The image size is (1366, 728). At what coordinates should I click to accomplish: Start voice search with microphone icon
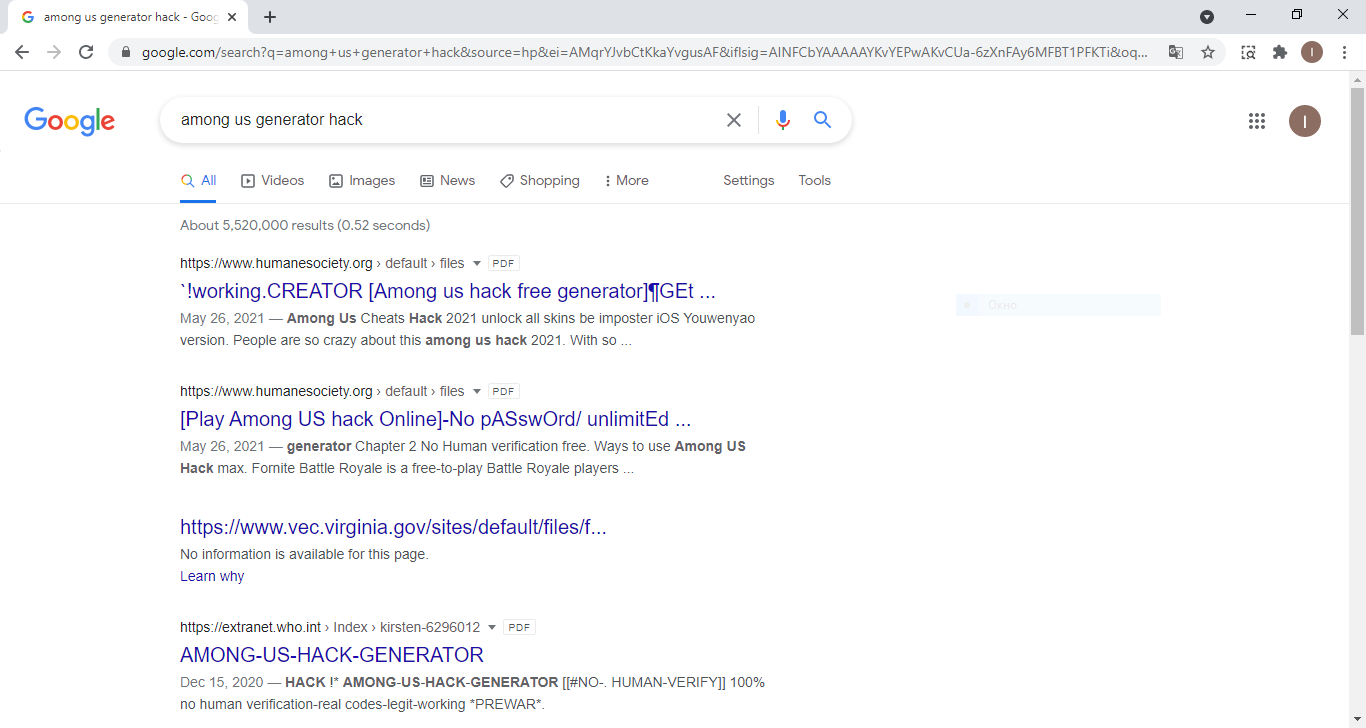tap(783, 120)
